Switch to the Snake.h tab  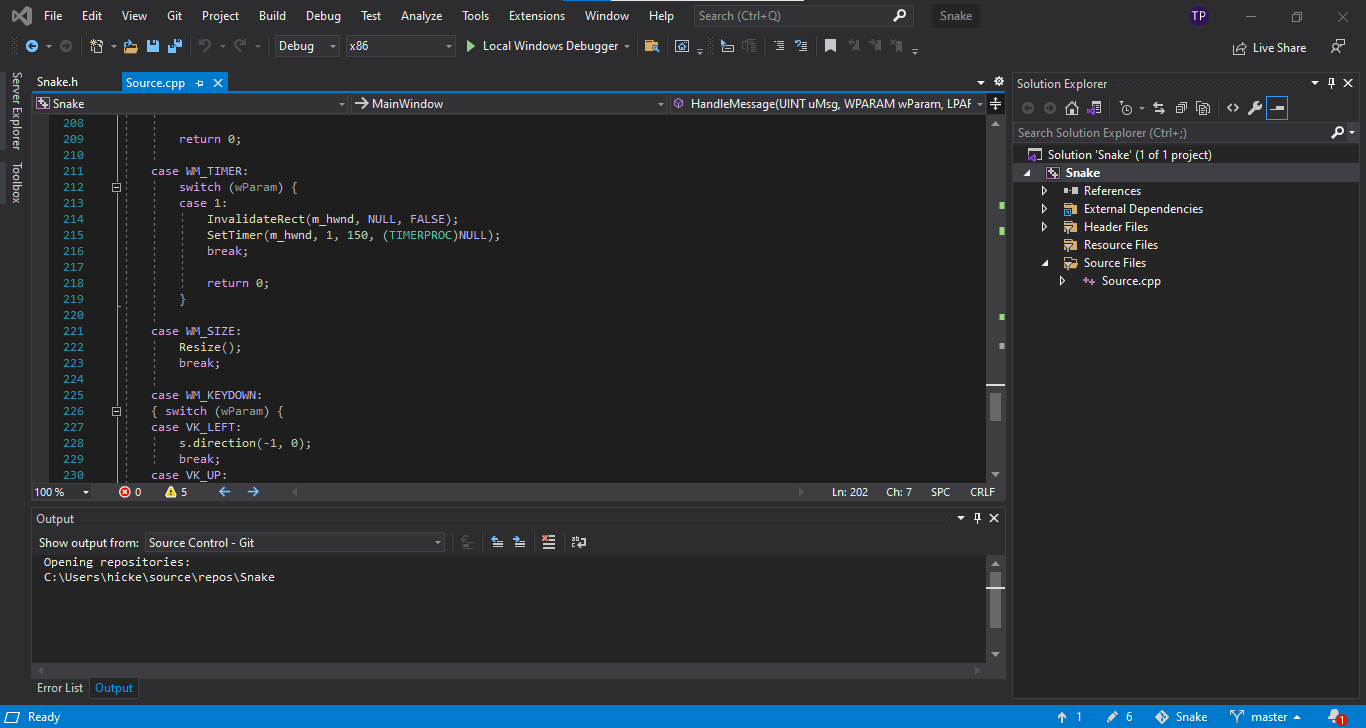tap(57, 82)
